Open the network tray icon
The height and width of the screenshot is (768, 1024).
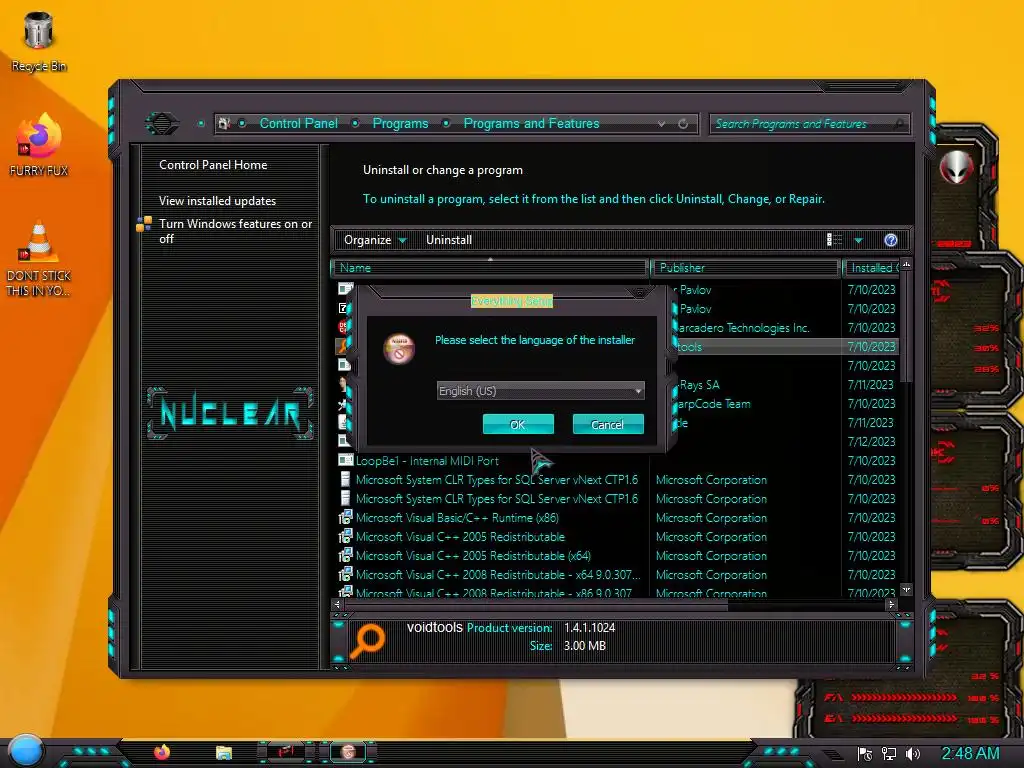(888, 754)
